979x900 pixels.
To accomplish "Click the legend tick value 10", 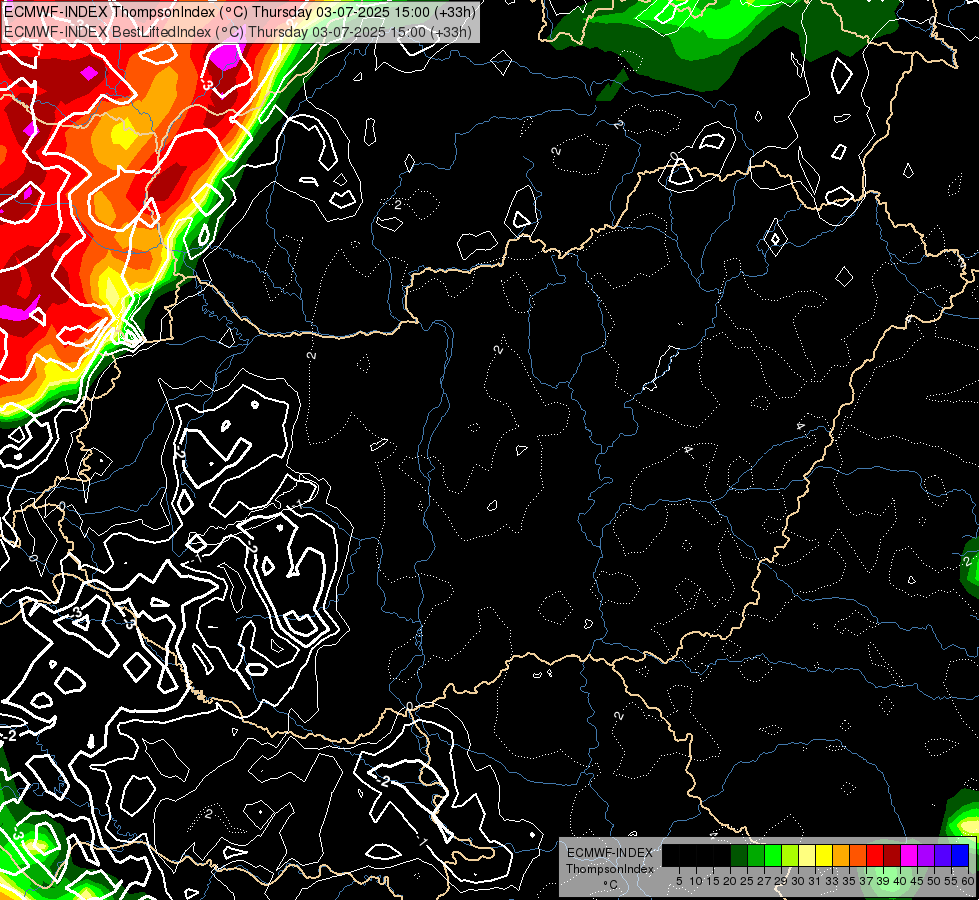I will click(x=696, y=881).
